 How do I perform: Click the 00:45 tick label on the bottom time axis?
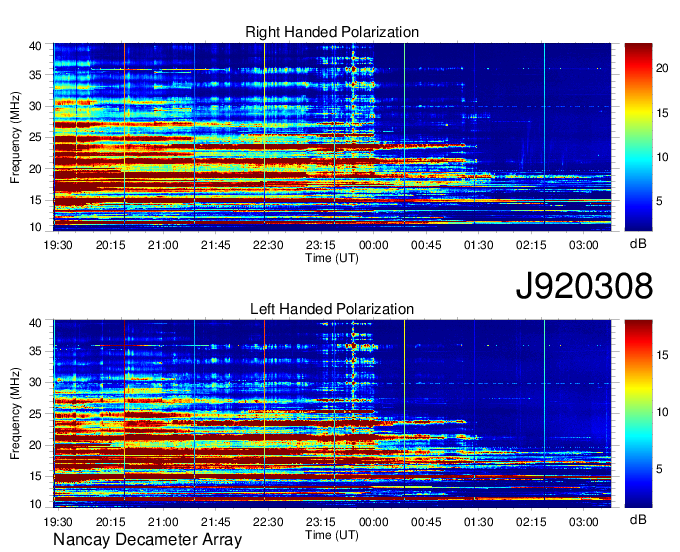click(426, 522)
